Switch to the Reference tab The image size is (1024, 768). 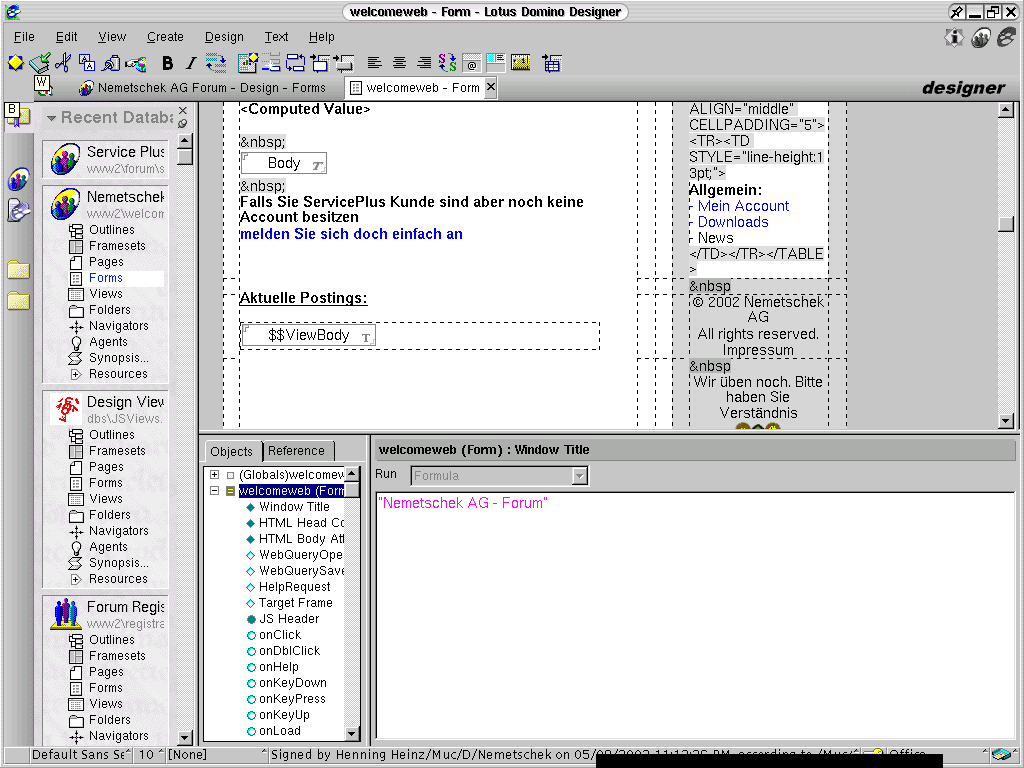[296, 451]
